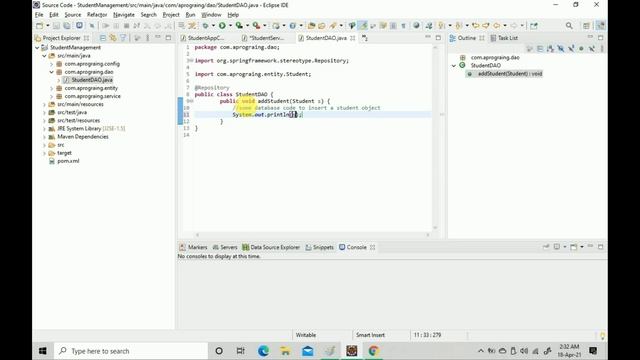Open the Coverage dropdown arrow
This screenshot has height=360, width=640.
click(x=247, y=26)
